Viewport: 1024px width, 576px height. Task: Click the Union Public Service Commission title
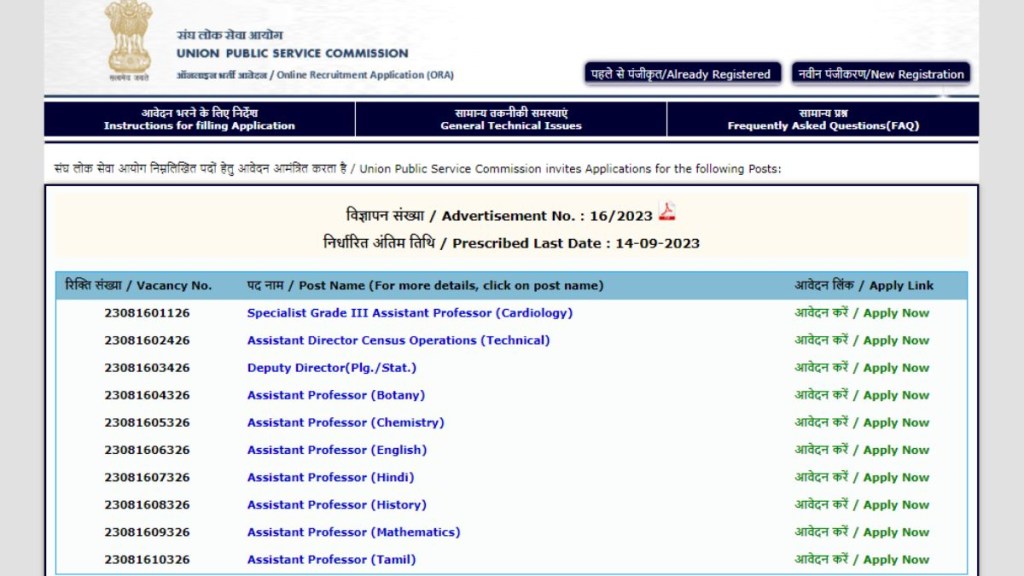pos(292,53)
